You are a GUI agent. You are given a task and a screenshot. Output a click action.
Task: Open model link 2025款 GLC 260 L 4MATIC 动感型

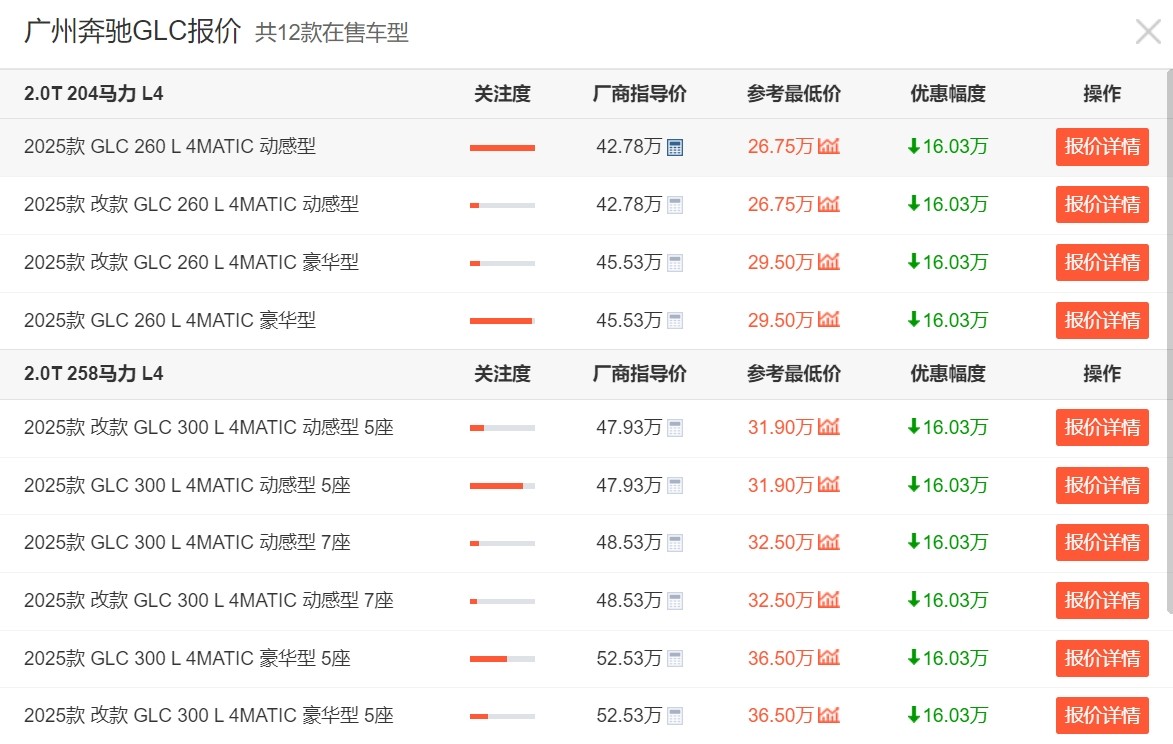click(x=170, y=146)
